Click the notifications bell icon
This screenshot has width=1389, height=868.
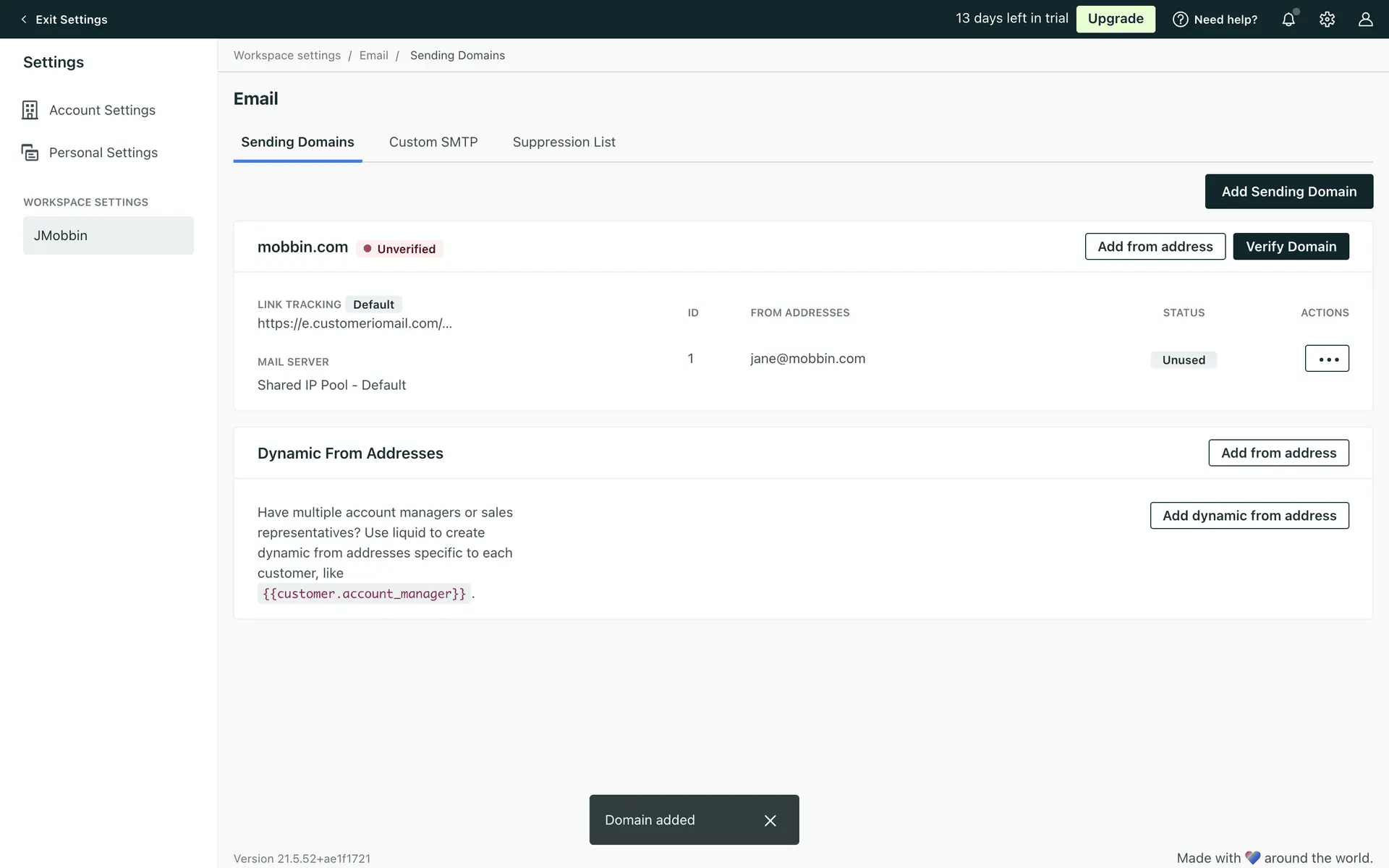click(1288, 20)
